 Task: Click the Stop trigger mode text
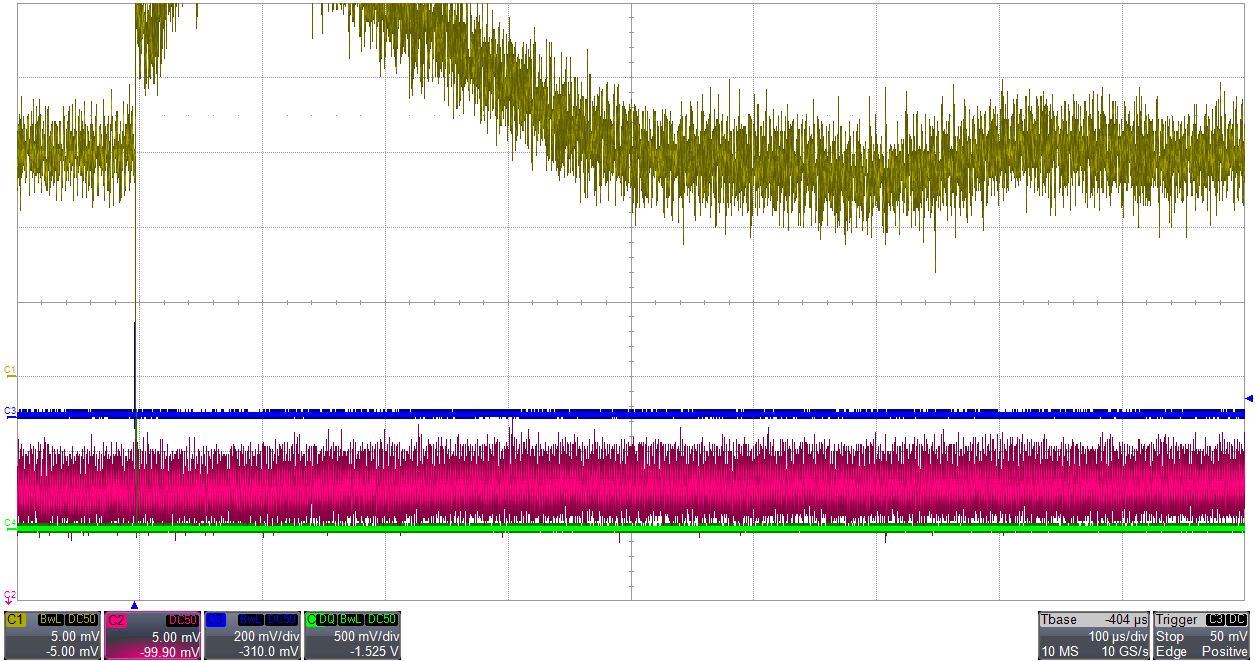click(x=1170, y=636)
